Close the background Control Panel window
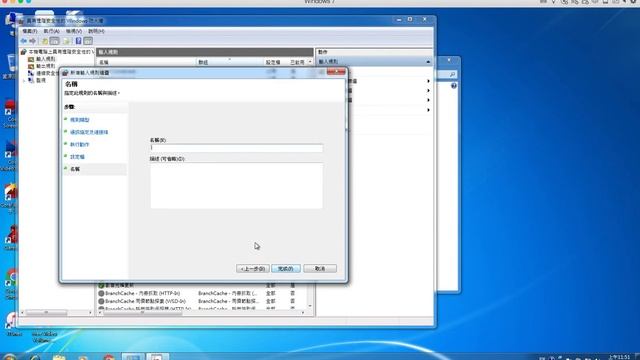The width and height of the screenshot is (640, 360). pos(449,60)
